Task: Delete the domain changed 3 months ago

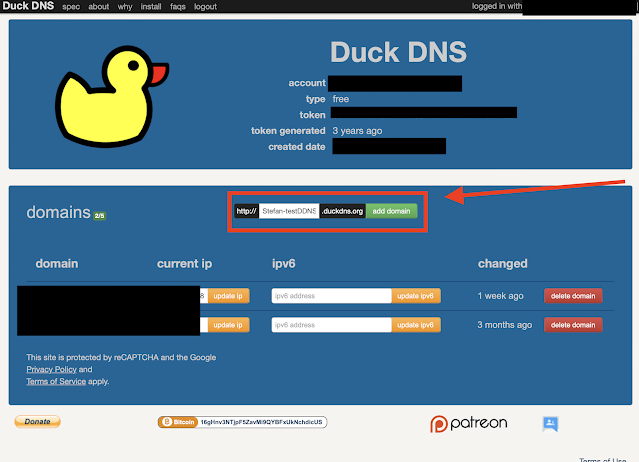Action: click(573, 325)
